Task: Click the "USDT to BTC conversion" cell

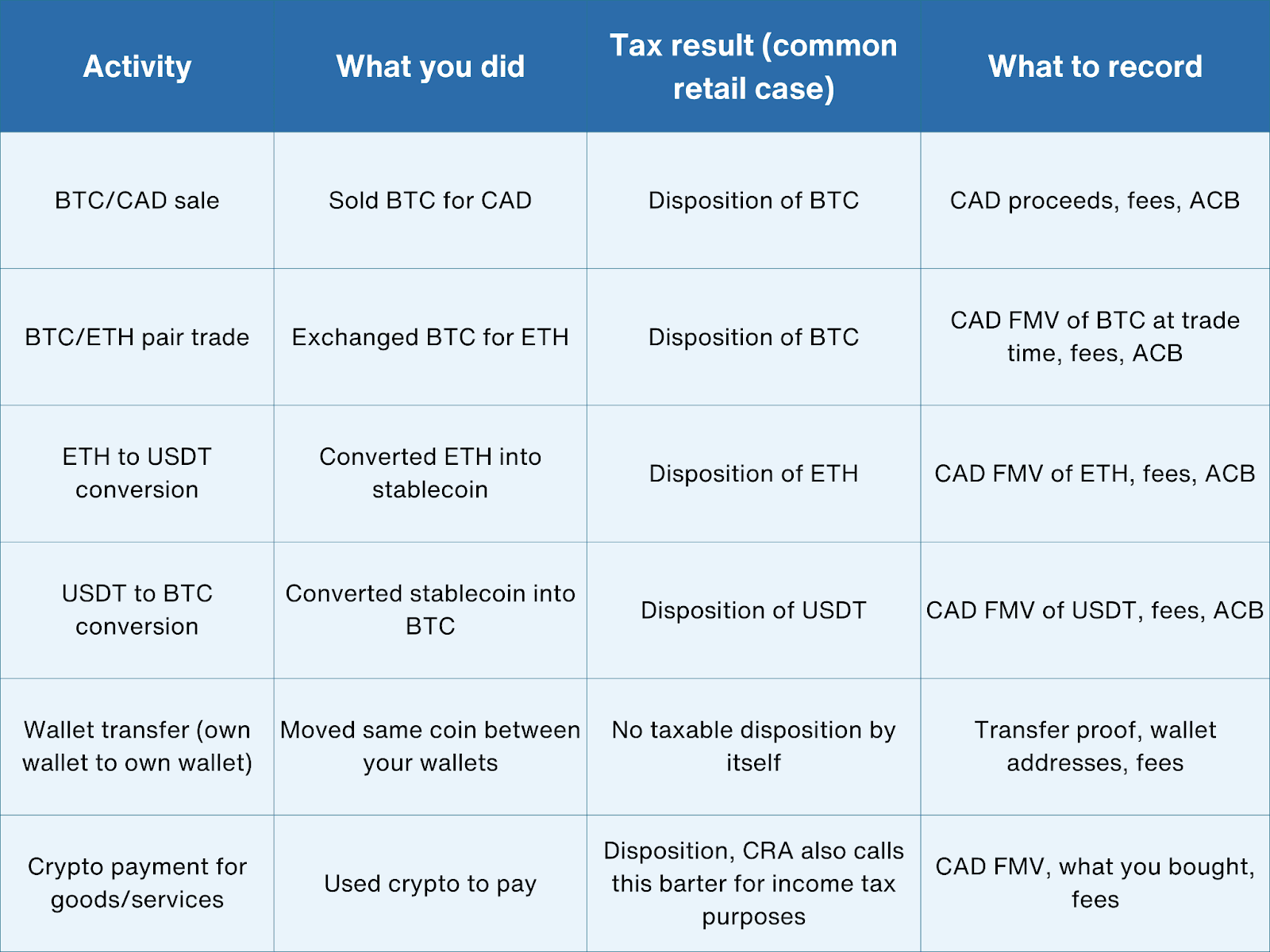Action: click(x=137, y=610)
